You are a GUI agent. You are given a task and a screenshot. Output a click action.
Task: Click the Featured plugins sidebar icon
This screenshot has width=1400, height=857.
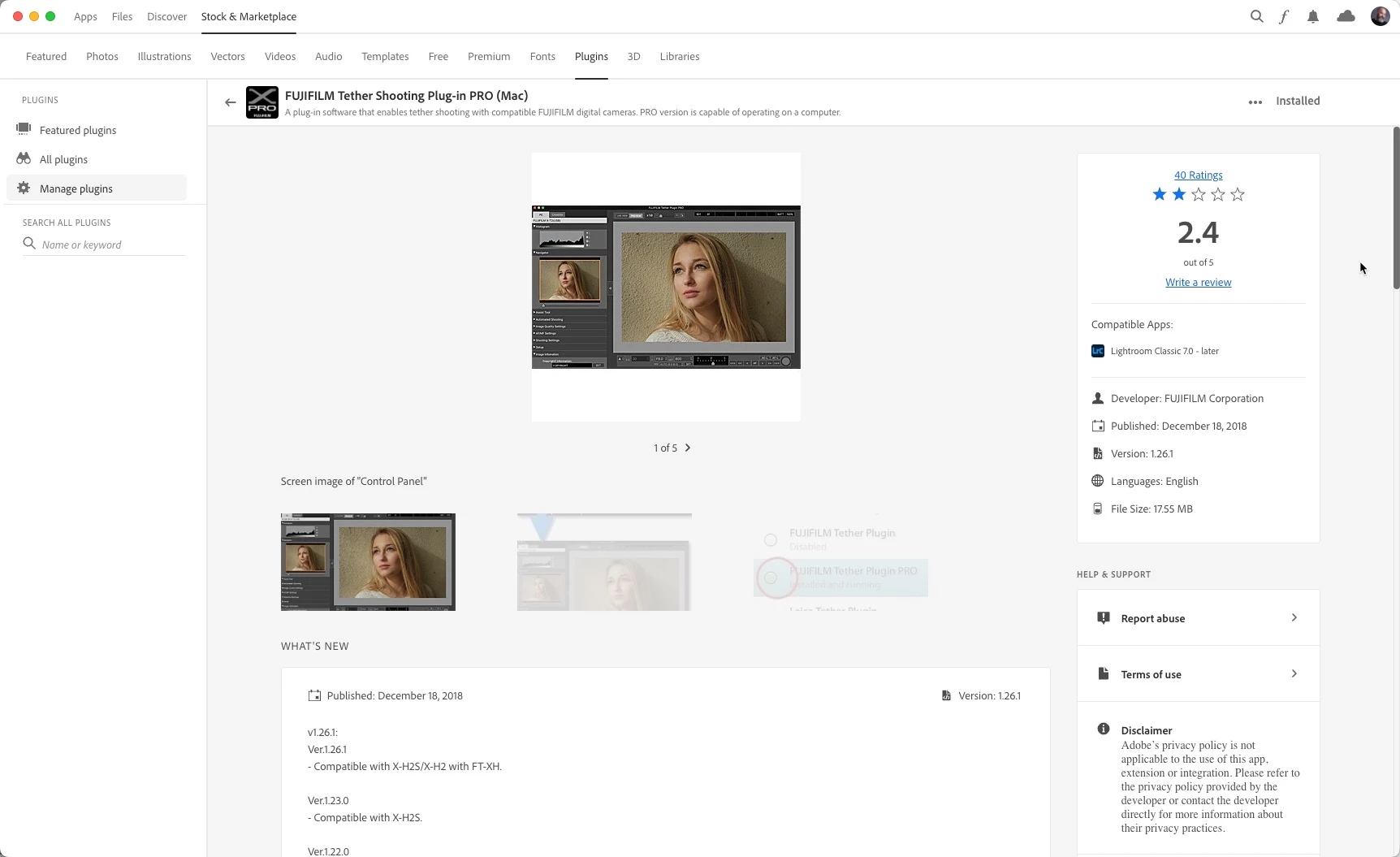(x=24, y=129)
